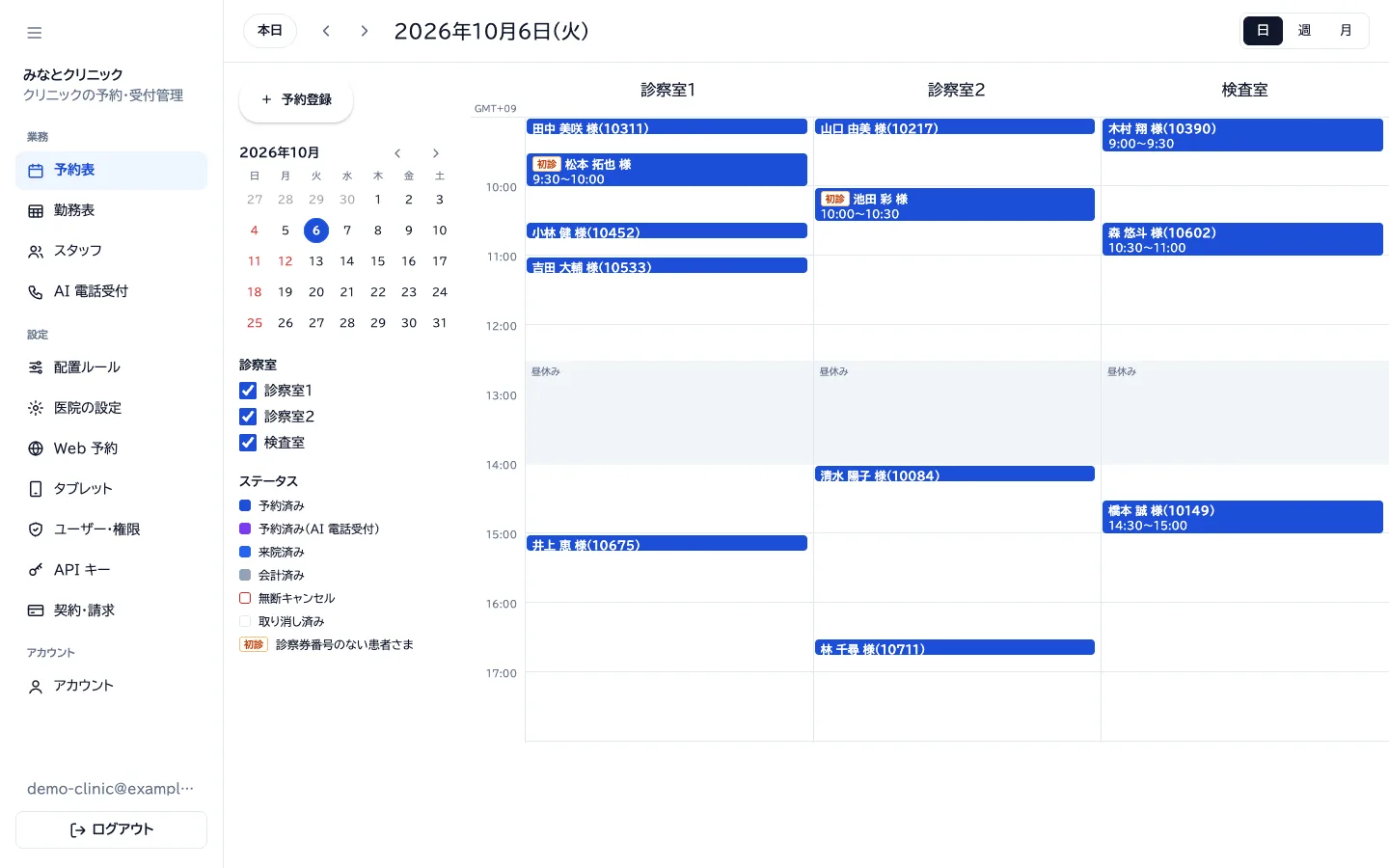Screen dimensions: 1389x868
Task: Open 予約表 calendar icon in sidebar
Action: pos(36,171)
